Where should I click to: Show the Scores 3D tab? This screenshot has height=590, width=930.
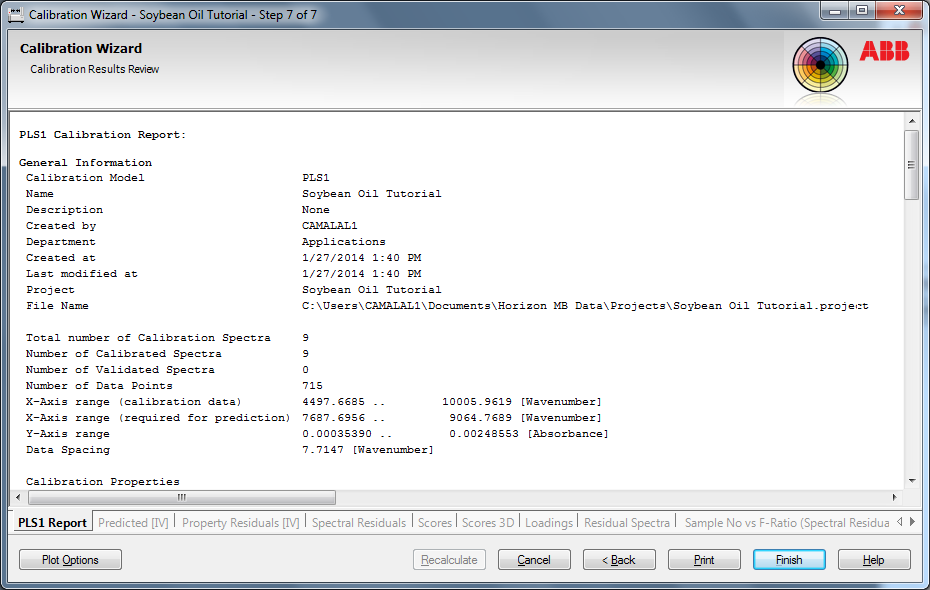pyautogui.click(x=487, y=522)
